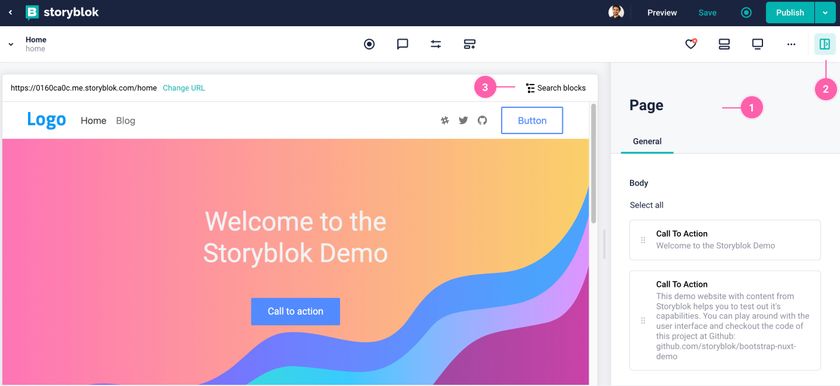Open the Publish dropdown arrow
Image resolution: width=840 pixels, height=386 pixels.
[825, 12]
